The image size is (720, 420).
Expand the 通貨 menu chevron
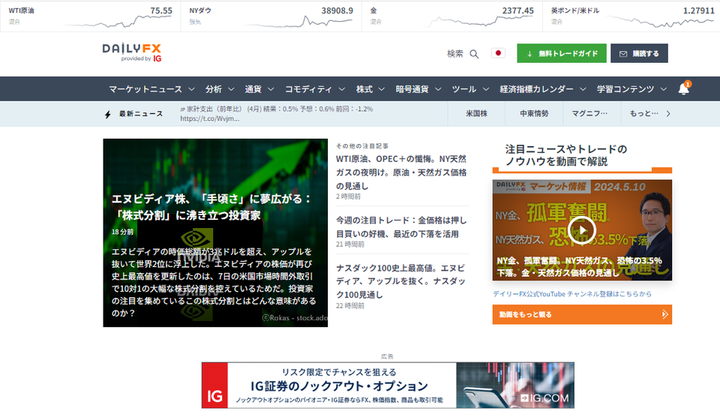(270, 89)
